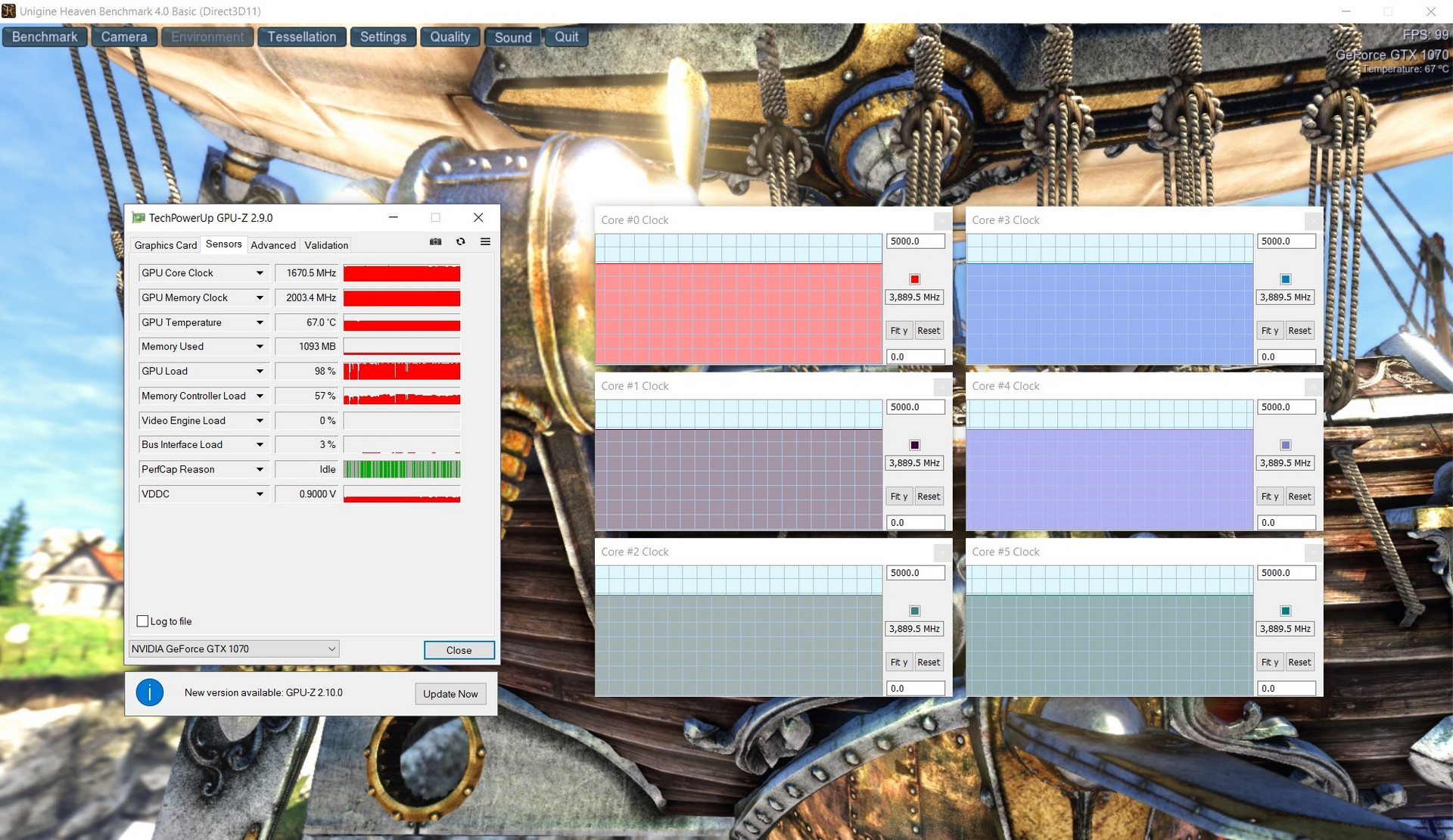
Task: Click the GPU-Z refresh sensors icon
Action: tap(460, 242)
